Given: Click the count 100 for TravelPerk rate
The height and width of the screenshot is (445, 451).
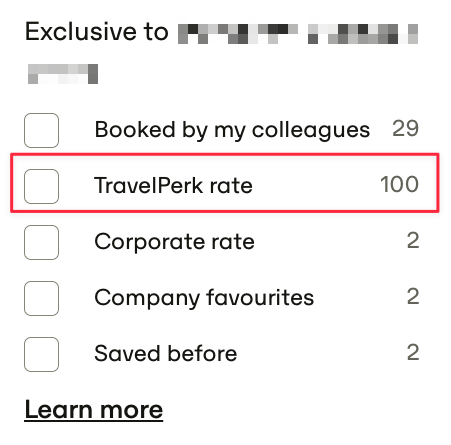Looking at the screenshot, I should point(399,184).
